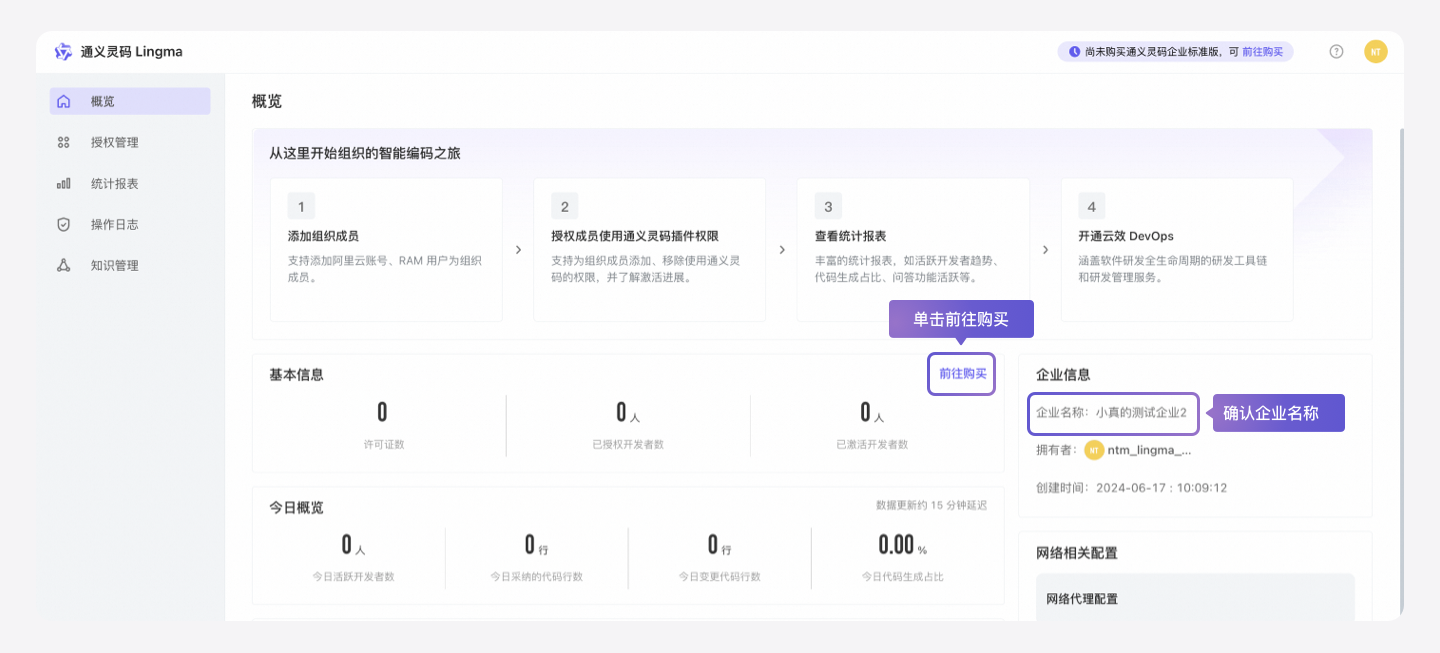Click the grid icon beside 授权管理

pyautogui.click(x=64, y=142)
